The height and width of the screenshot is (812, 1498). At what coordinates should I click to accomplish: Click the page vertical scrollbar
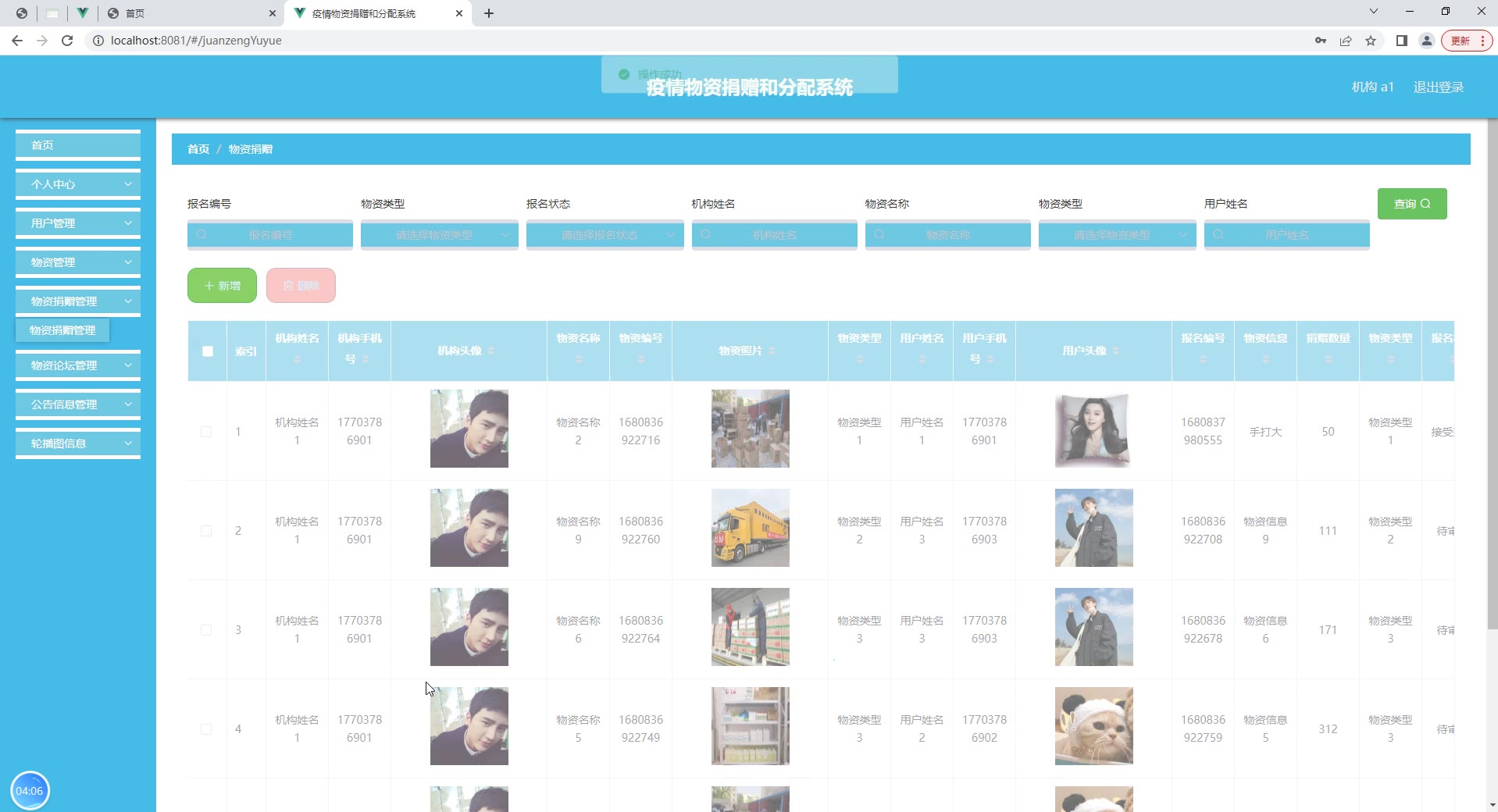[x=1493, y=375]
